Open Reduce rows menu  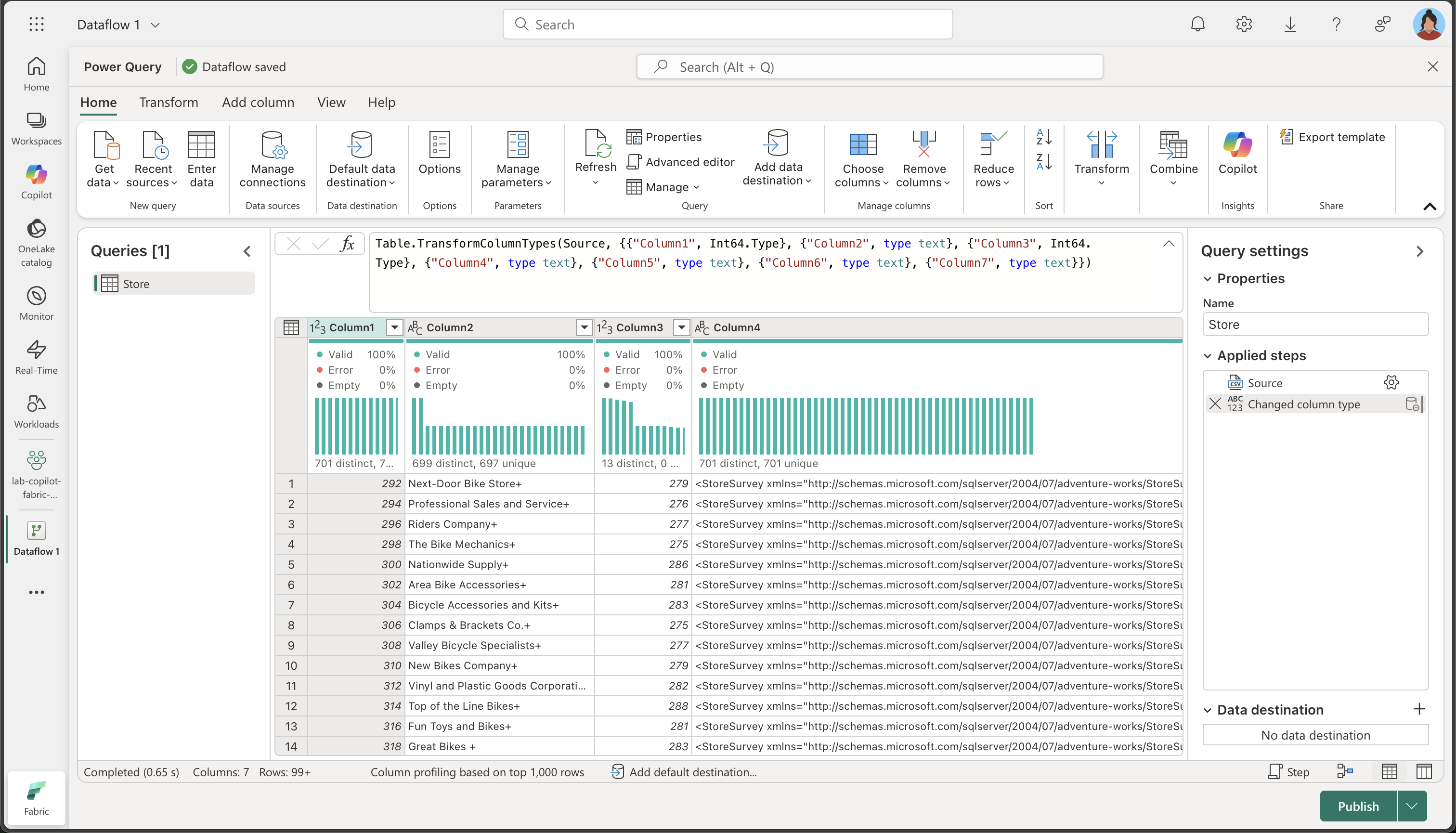click(x=993, y=160)
